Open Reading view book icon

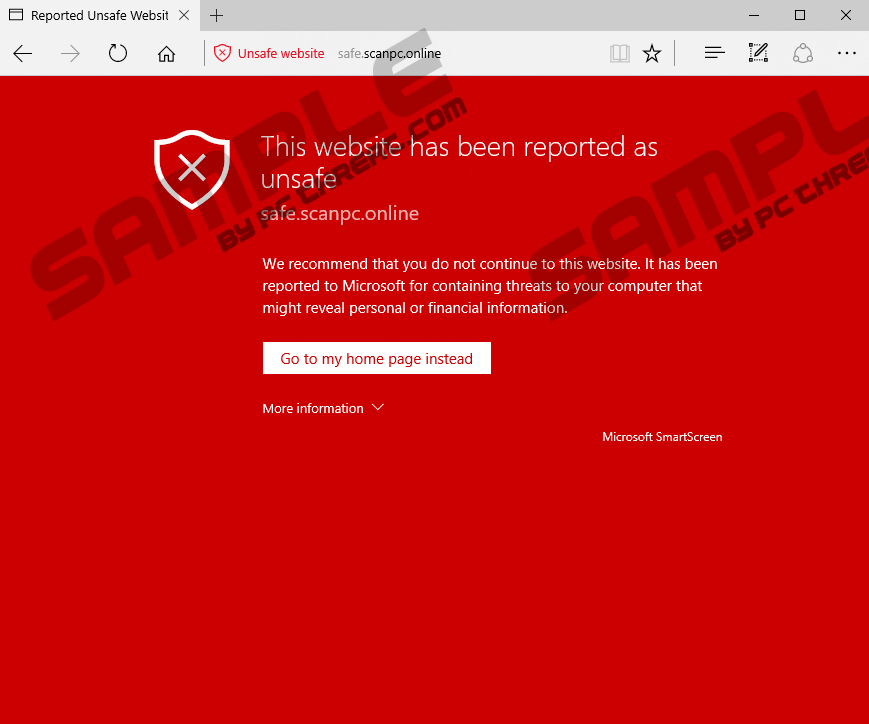(x=620, y=54)
